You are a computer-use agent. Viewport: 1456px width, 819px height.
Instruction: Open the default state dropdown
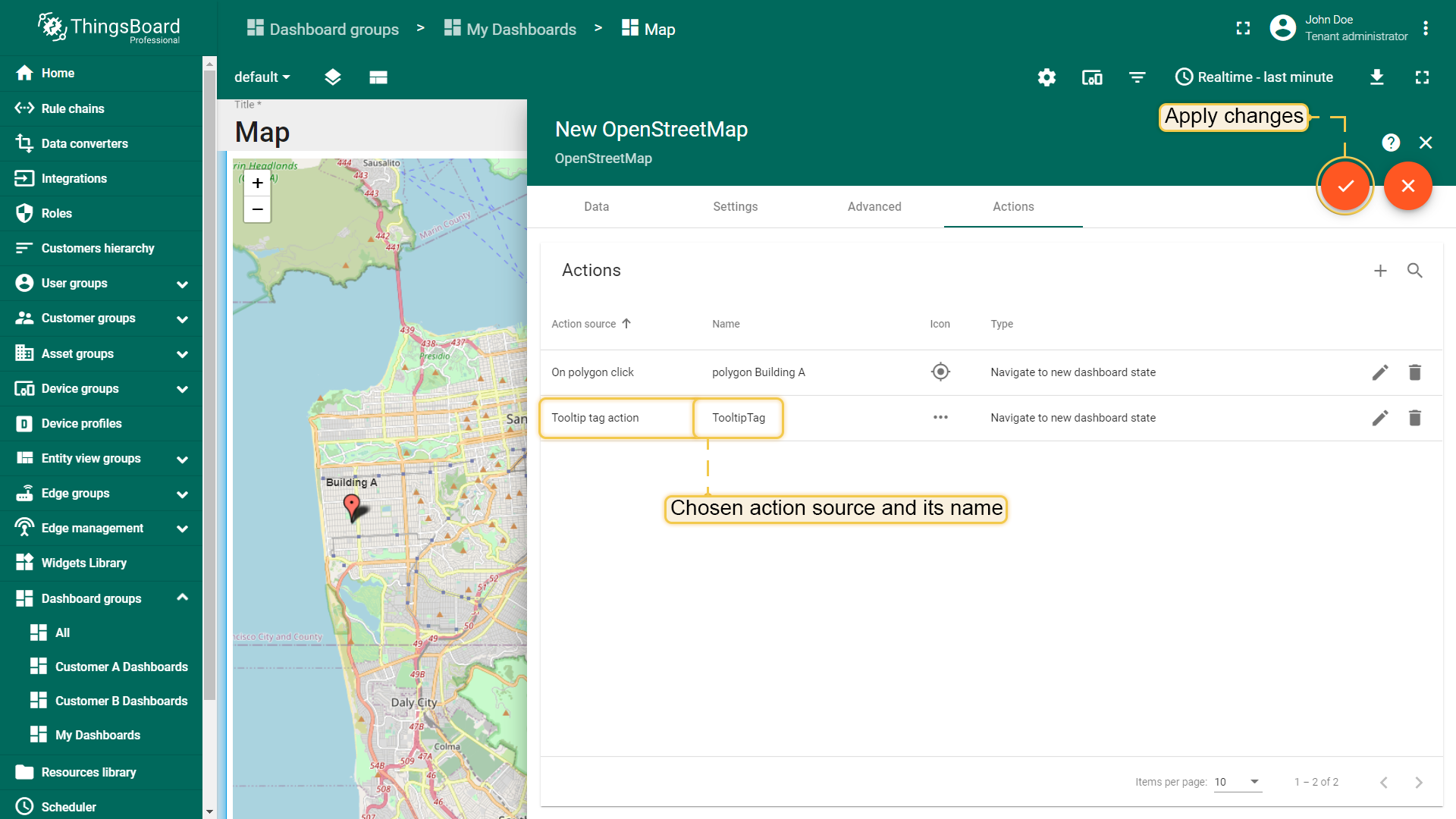pos(262,77)
